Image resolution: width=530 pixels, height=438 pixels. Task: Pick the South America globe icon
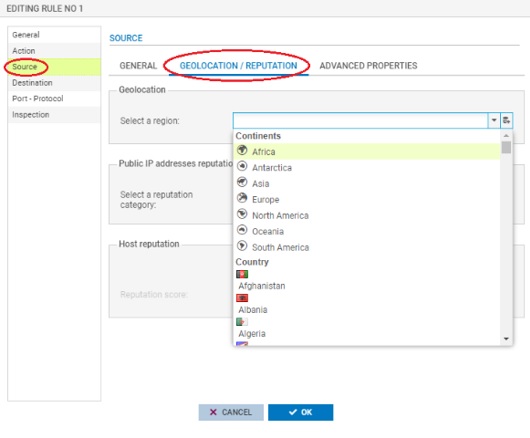tap(242, 246)
